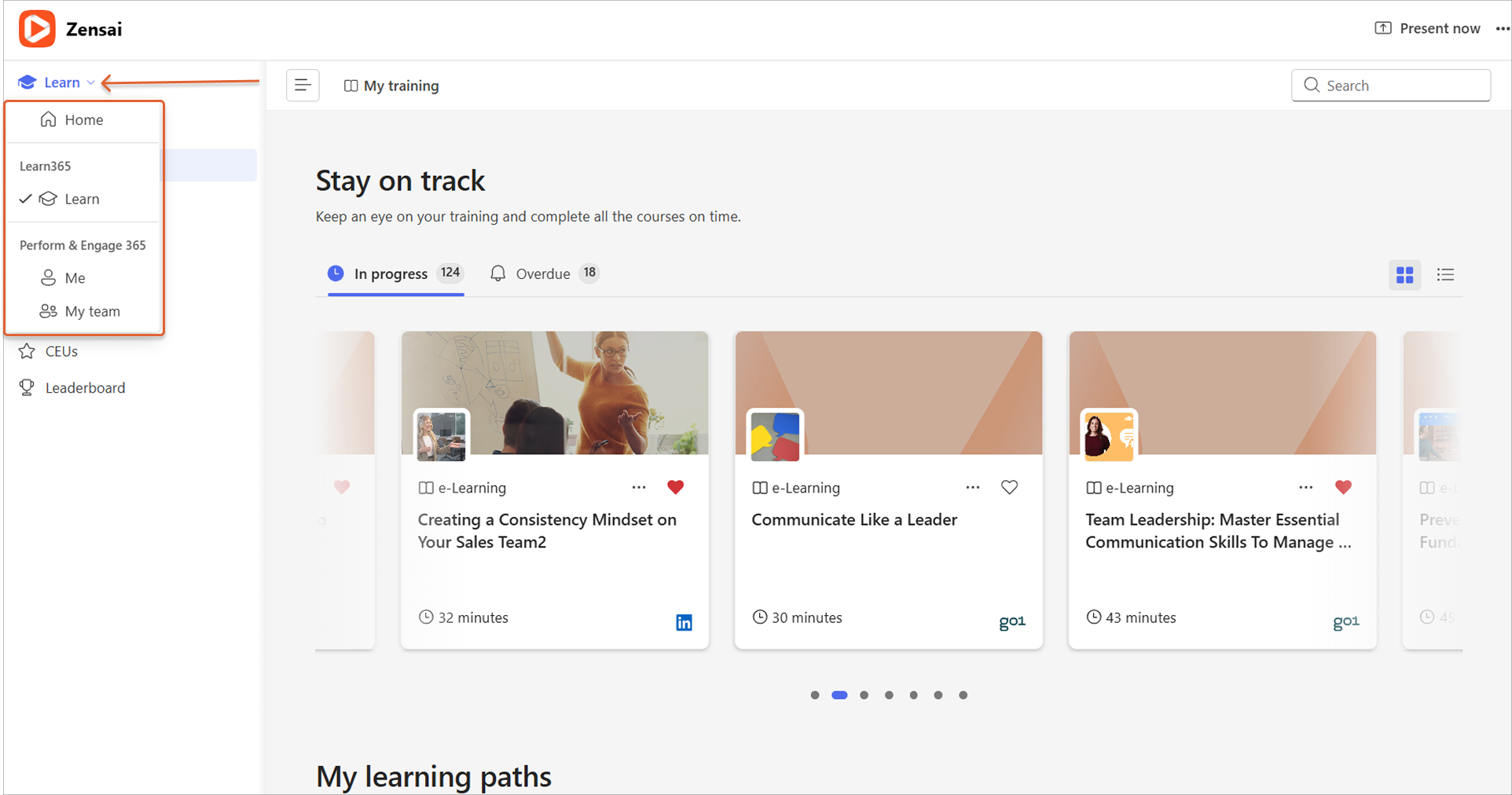
Task: Go to the third carousel page dot
Action: pos(864,695)
